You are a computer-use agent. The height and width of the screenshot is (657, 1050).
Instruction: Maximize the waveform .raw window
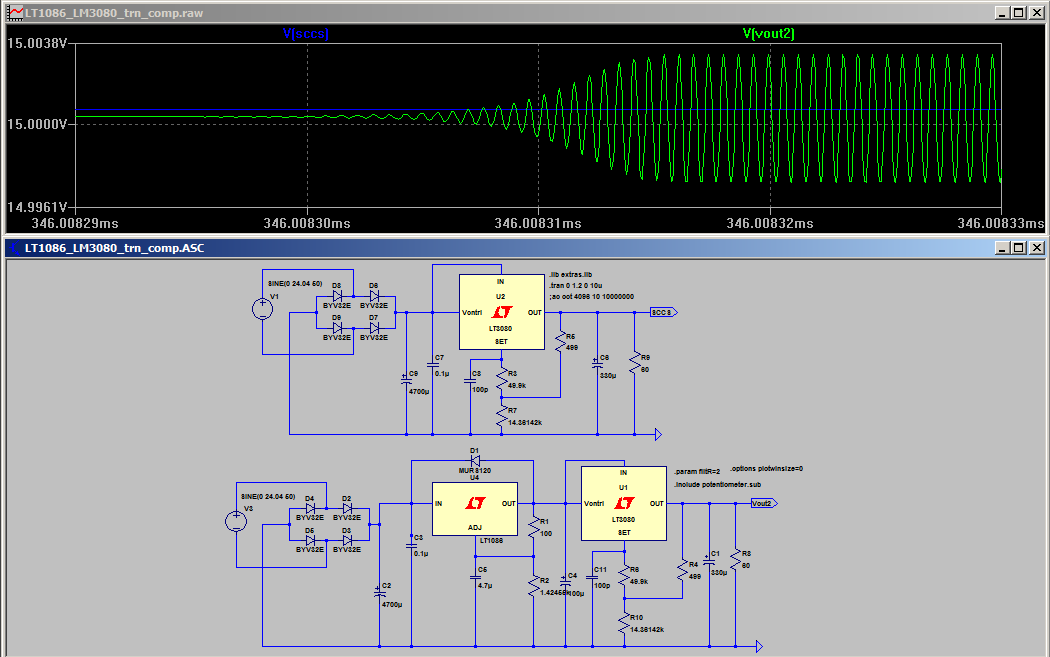1019,13
